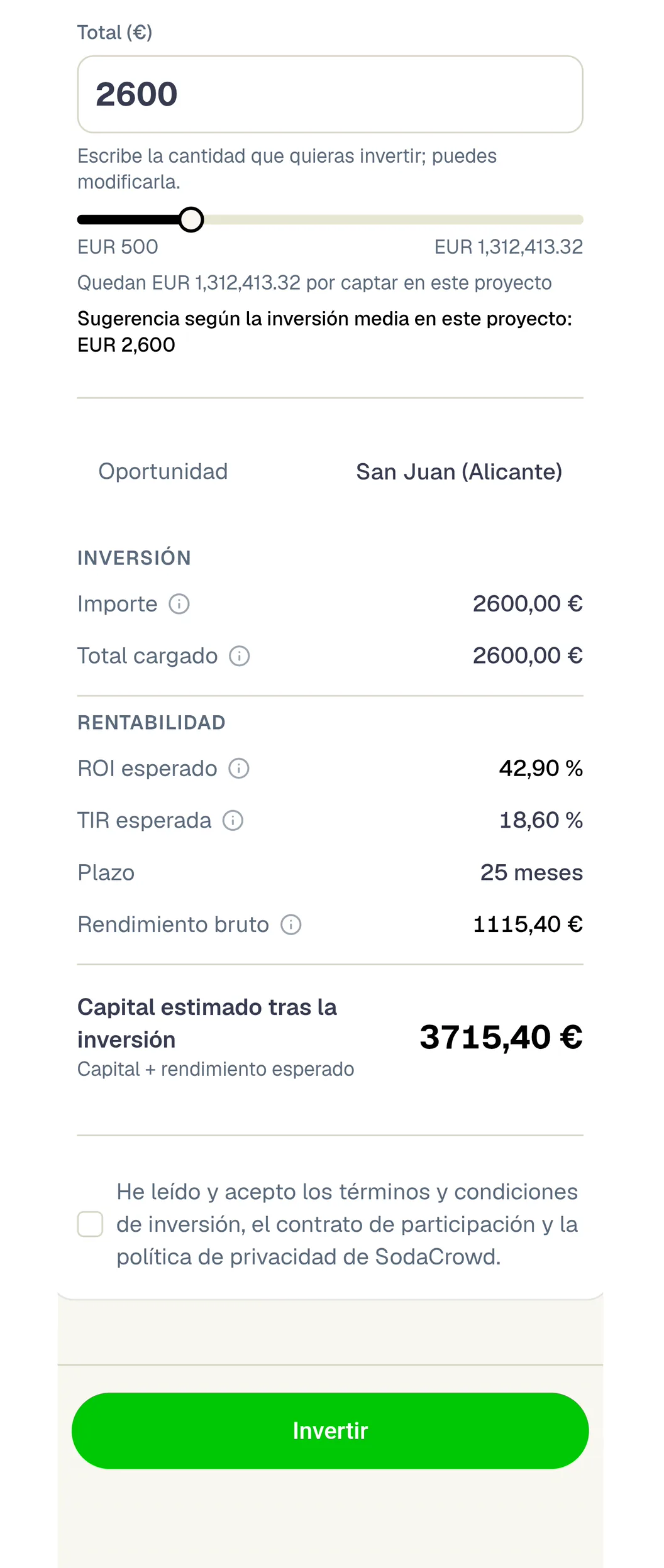Click the 42,90 % ROI value
The width and height of the screenshot is (664, 1568).
[541, 768]
